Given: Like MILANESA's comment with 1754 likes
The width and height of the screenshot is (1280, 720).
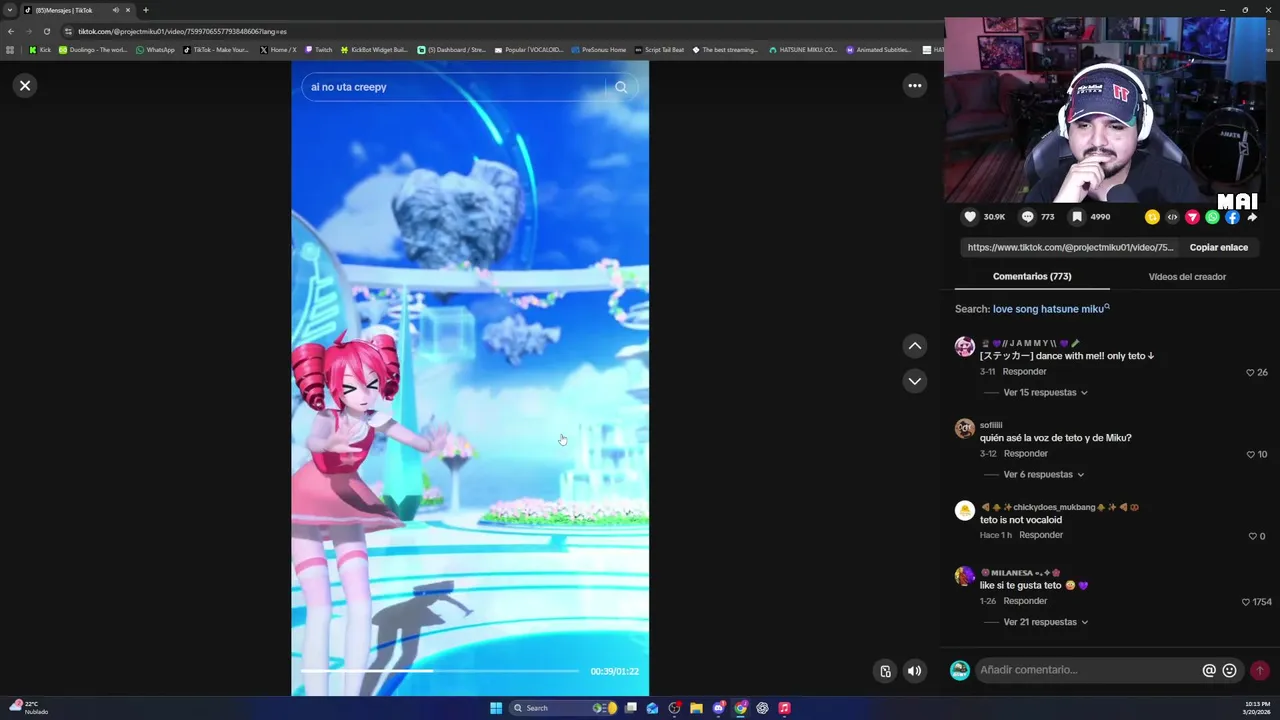Looking at the screenshot, I should point(1246,602).
